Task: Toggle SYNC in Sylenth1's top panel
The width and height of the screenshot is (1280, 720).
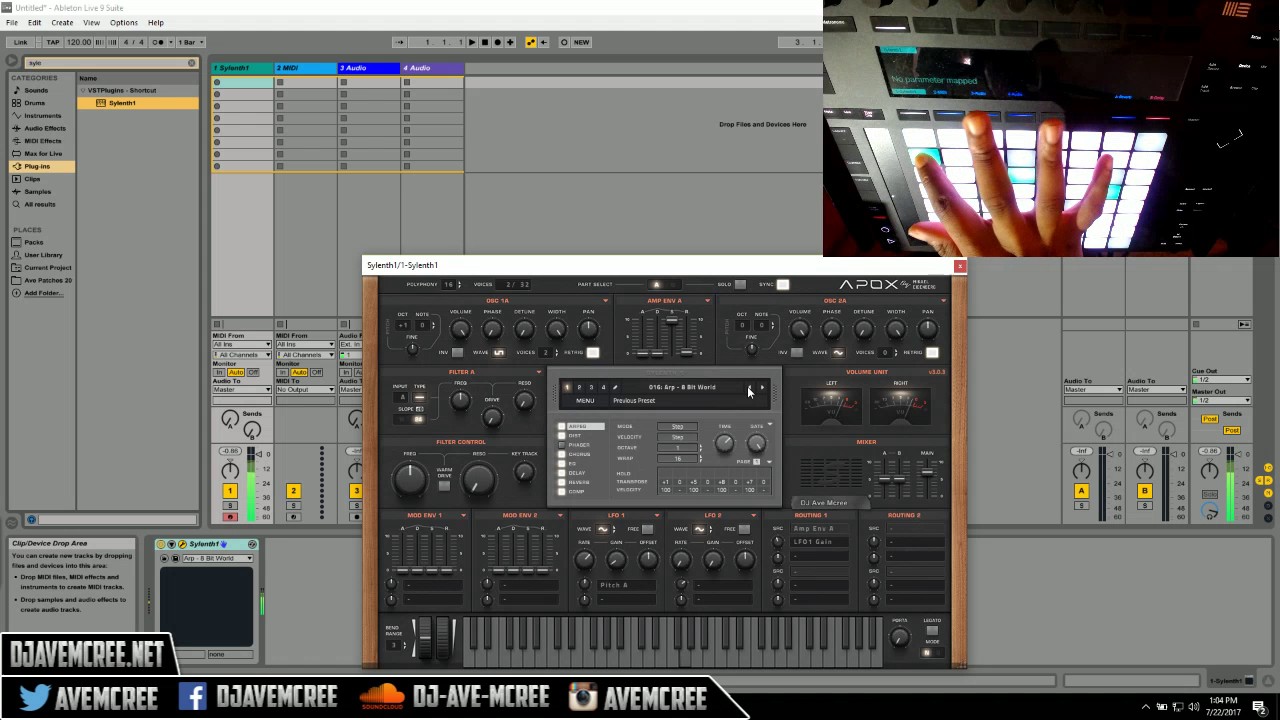Action: [783, 284]
